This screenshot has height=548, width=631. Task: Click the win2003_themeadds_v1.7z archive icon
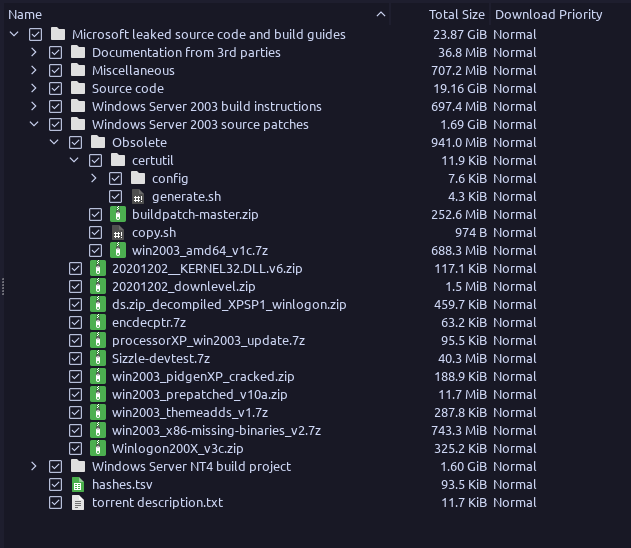(98, 412)
